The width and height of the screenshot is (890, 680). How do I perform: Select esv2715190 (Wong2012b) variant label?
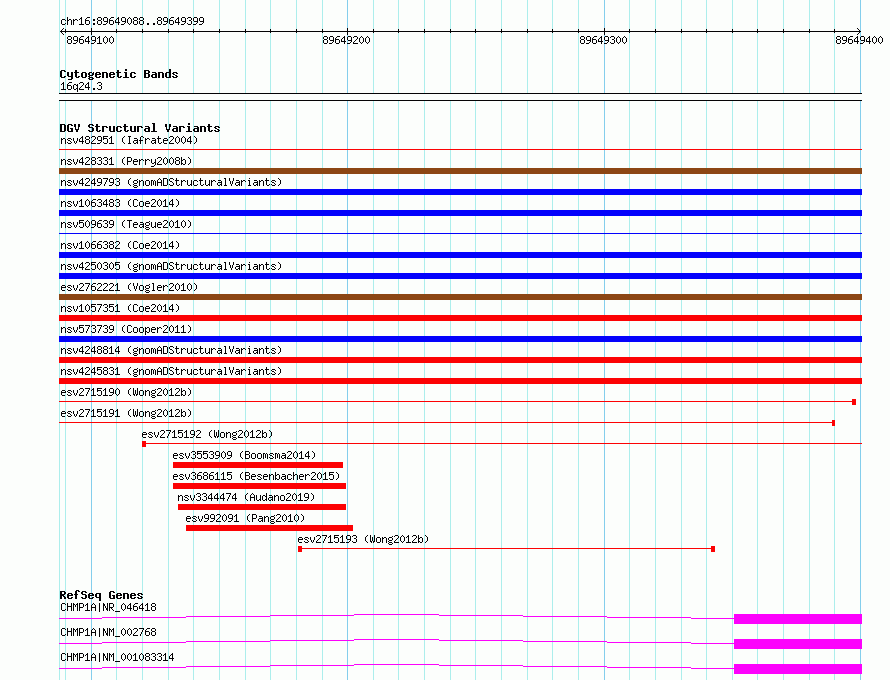126,392
